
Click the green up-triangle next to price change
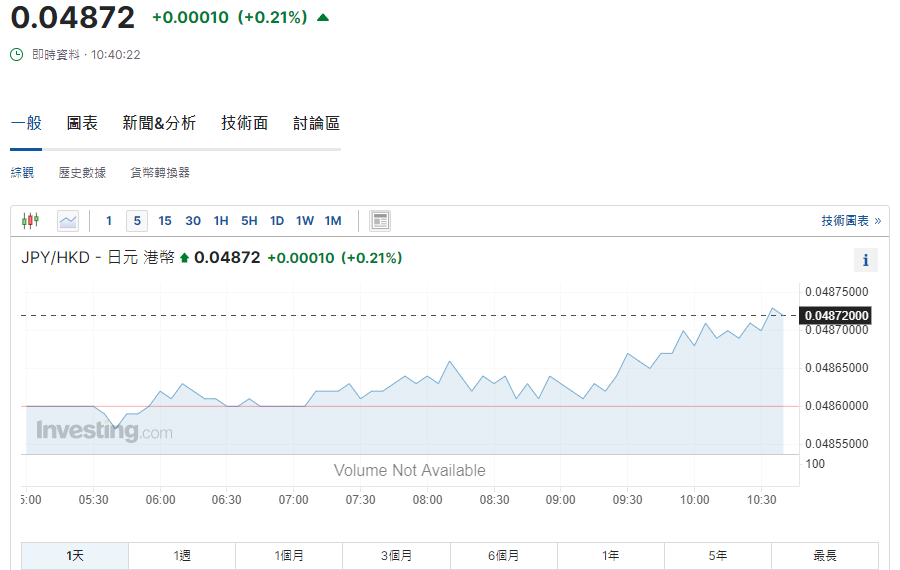point(322,17)
